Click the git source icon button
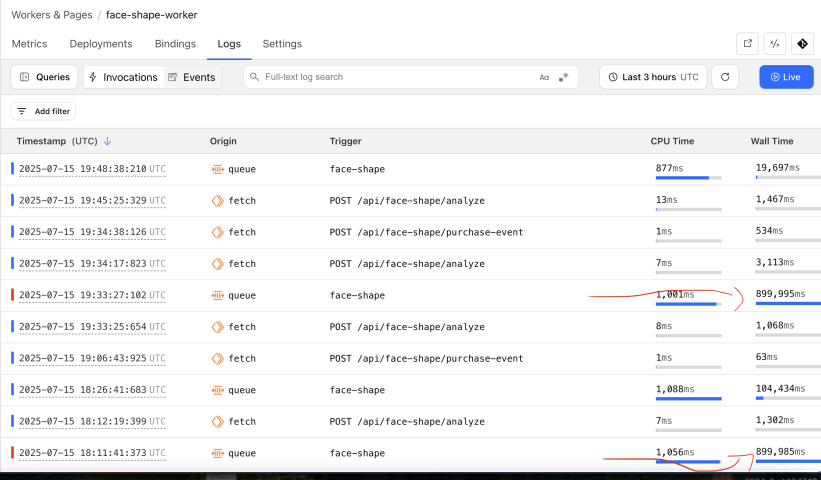 tap(801, 44)
